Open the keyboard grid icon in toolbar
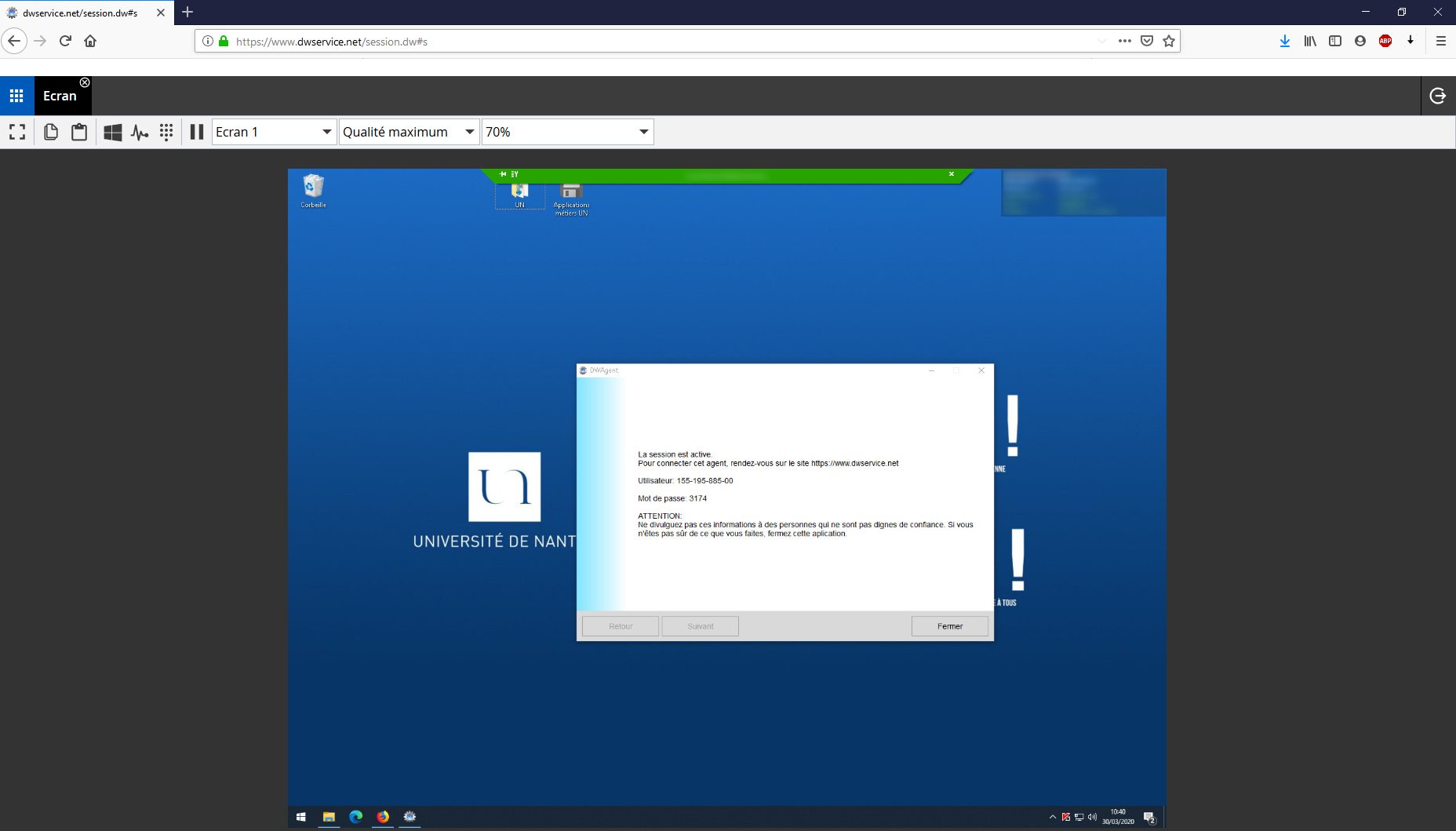 click(x=166, y=132)
